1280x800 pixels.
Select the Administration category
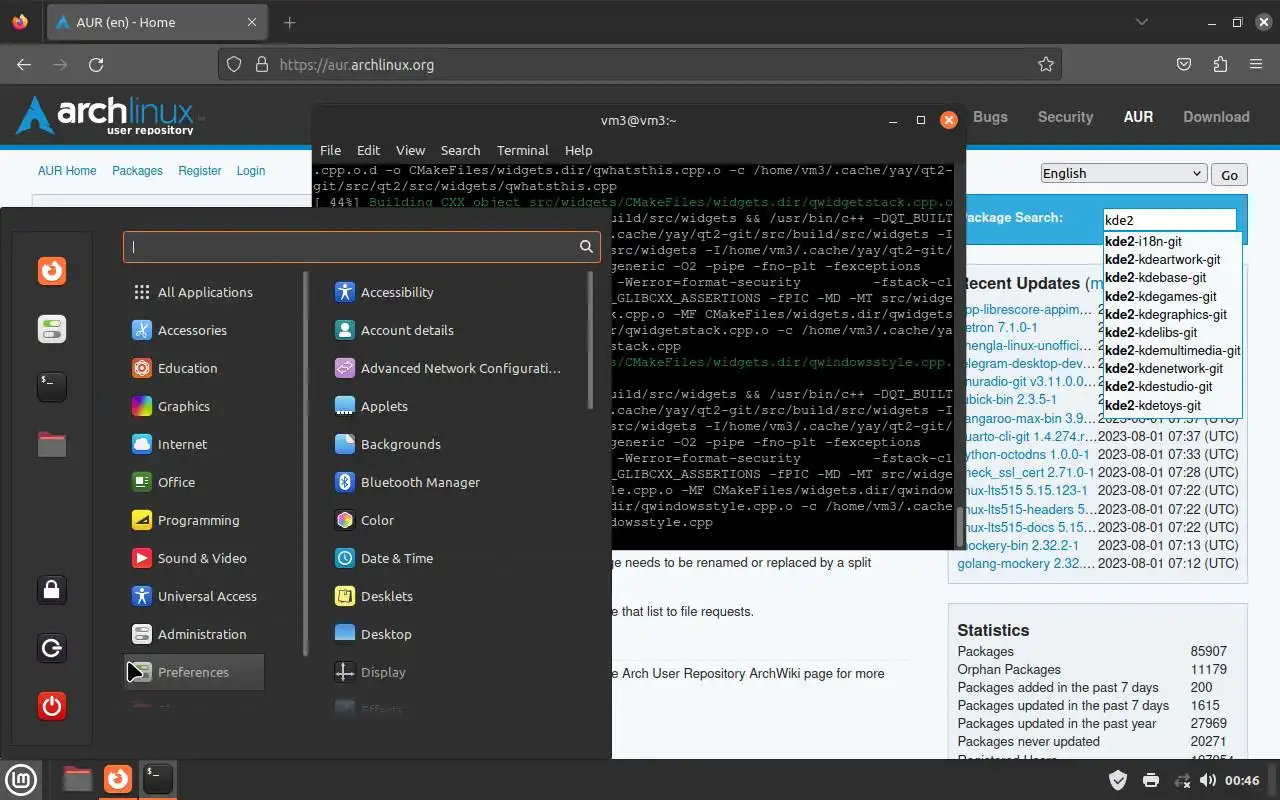coord(193,634)
